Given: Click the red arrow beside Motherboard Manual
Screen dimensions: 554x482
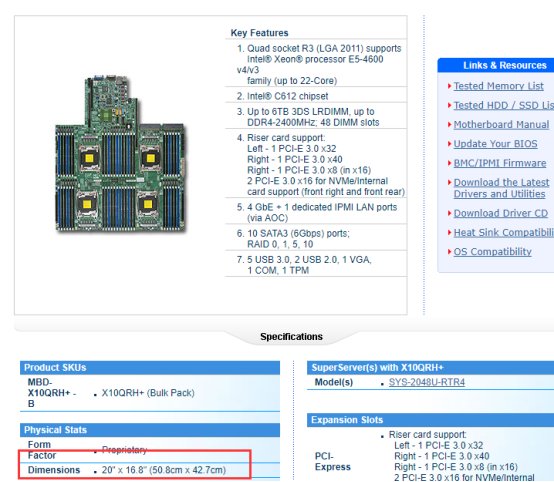Looking at the screenshot, I should (x=449, y=124).
